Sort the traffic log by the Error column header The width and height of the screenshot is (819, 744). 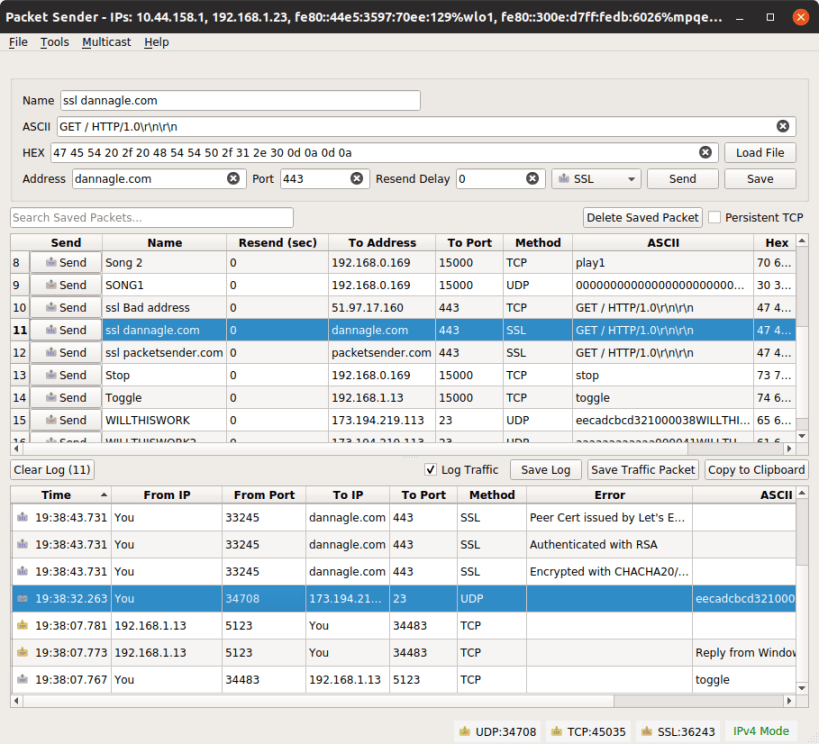pos(610,495)
